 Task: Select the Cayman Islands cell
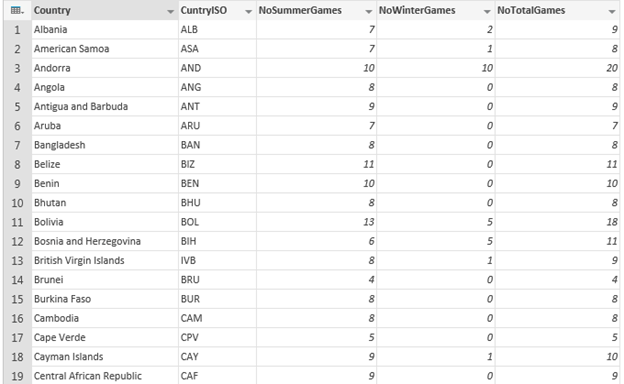[x=105, y=357]
